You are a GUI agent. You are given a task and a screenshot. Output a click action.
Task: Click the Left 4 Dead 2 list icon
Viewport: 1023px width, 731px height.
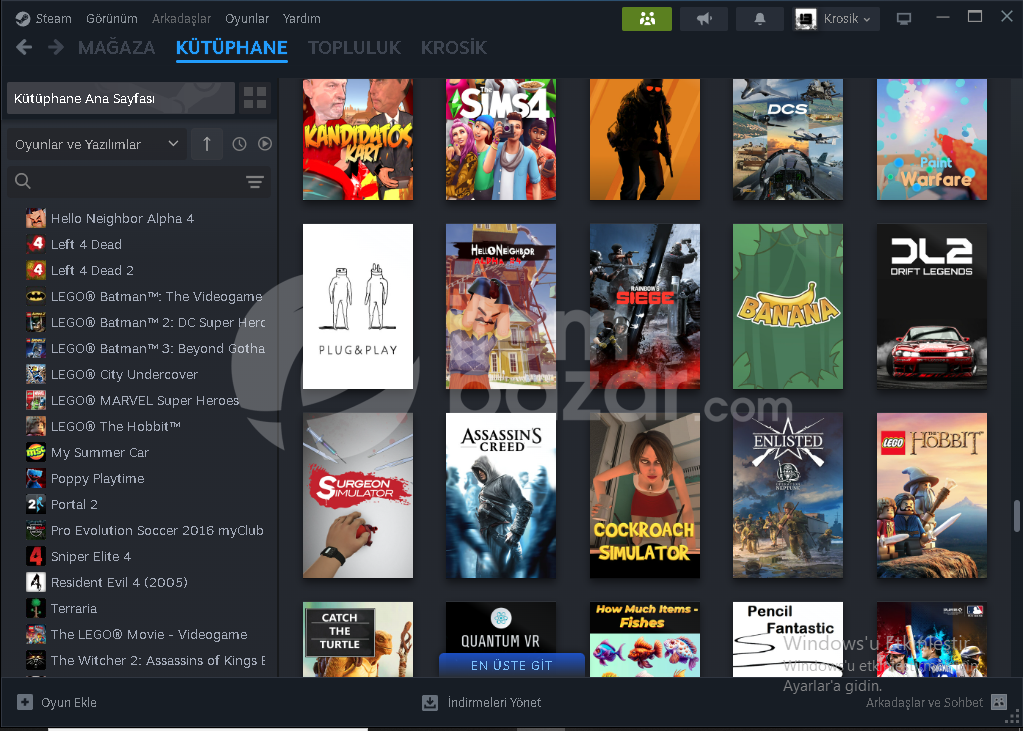pyautogui.click(x=36, y=270)
